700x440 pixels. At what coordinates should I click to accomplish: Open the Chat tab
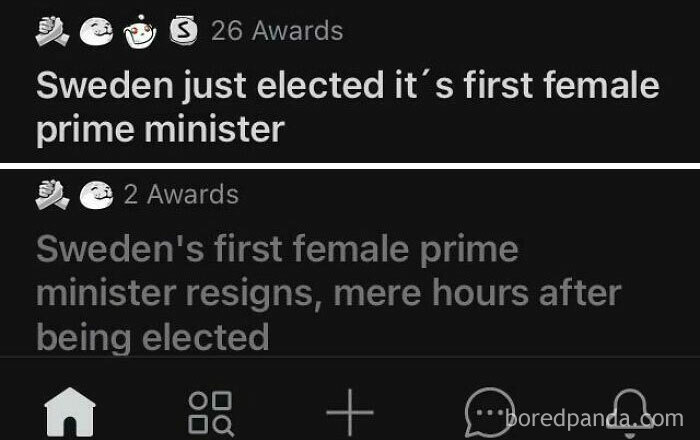click(x=488, y=410)
